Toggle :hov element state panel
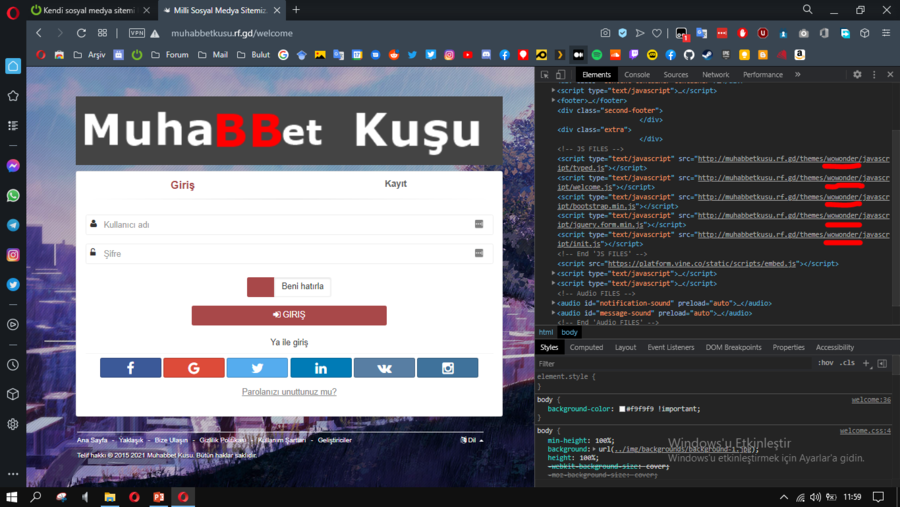900x507 pixels. (825, 363)
